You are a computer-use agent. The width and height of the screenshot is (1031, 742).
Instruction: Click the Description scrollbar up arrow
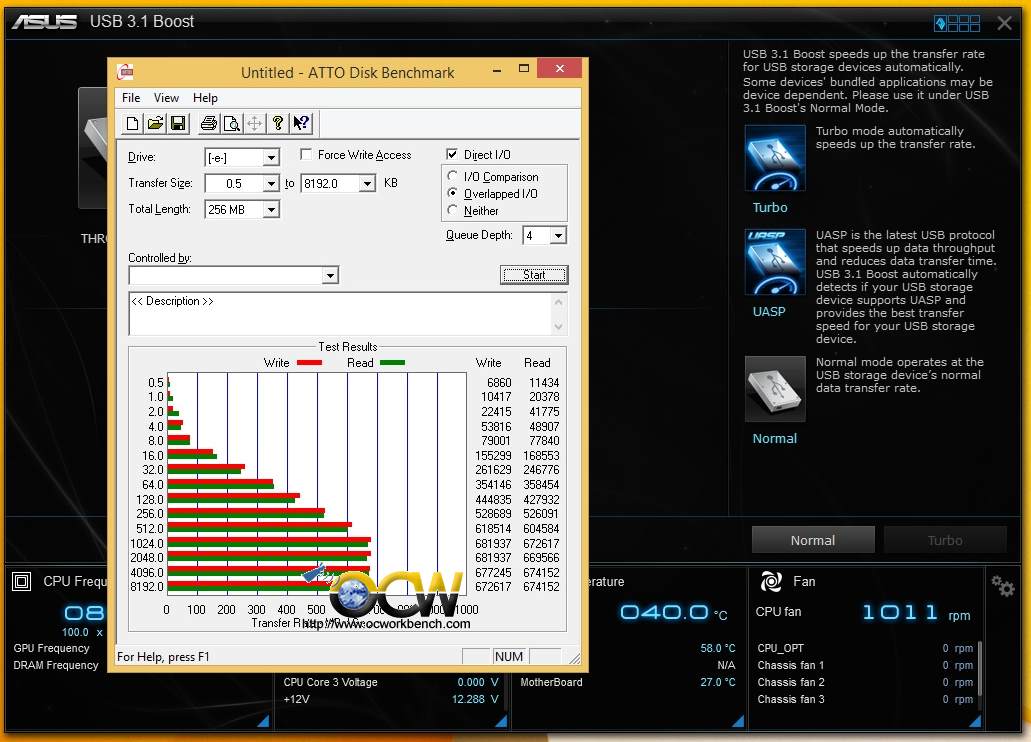(558, 302)
